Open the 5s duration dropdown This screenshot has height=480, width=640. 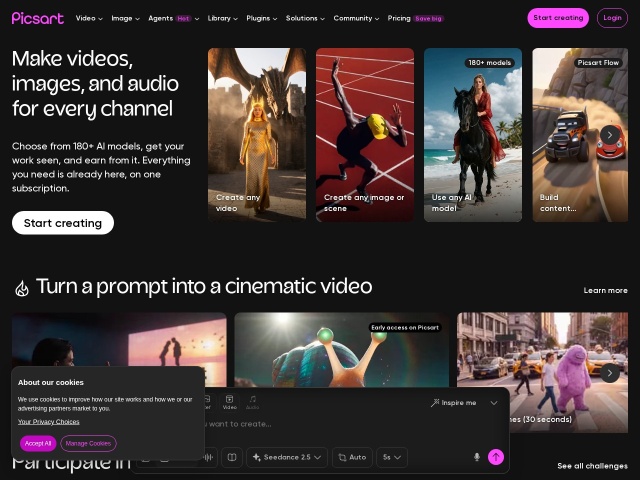tap(391, 457)
